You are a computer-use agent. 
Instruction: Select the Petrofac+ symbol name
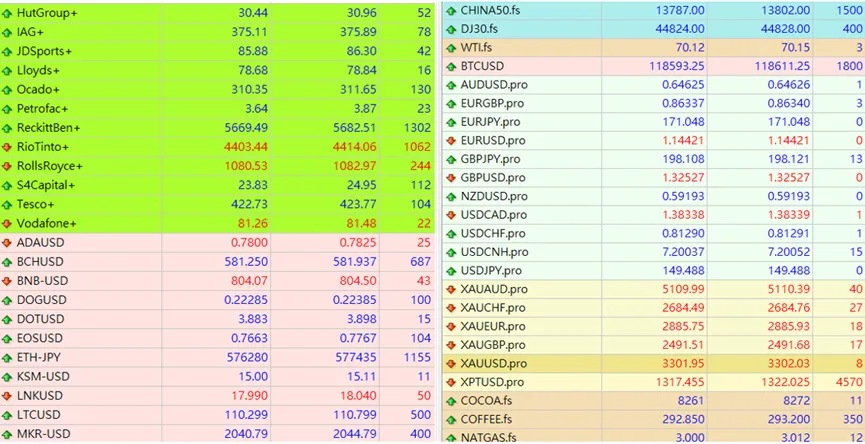(42, 109)
